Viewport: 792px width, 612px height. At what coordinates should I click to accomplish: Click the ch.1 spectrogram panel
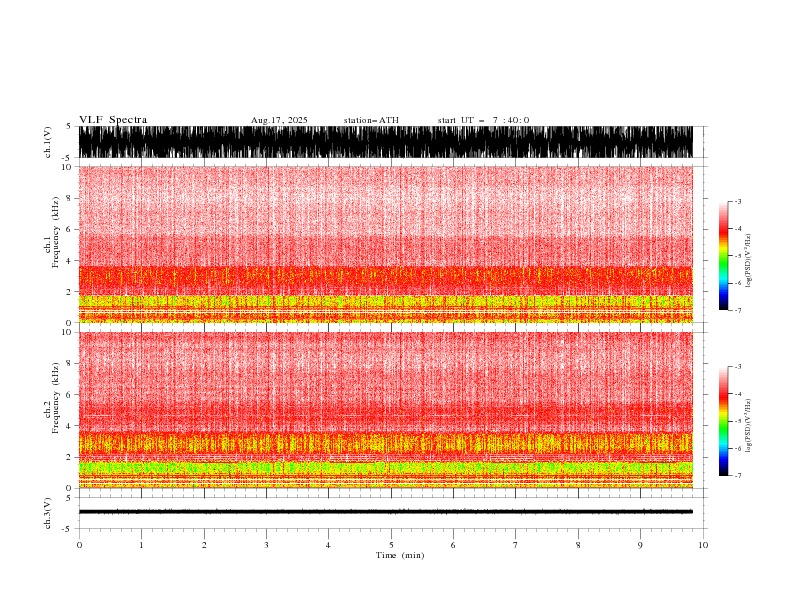pyautogui.click(x=386, y=244)
